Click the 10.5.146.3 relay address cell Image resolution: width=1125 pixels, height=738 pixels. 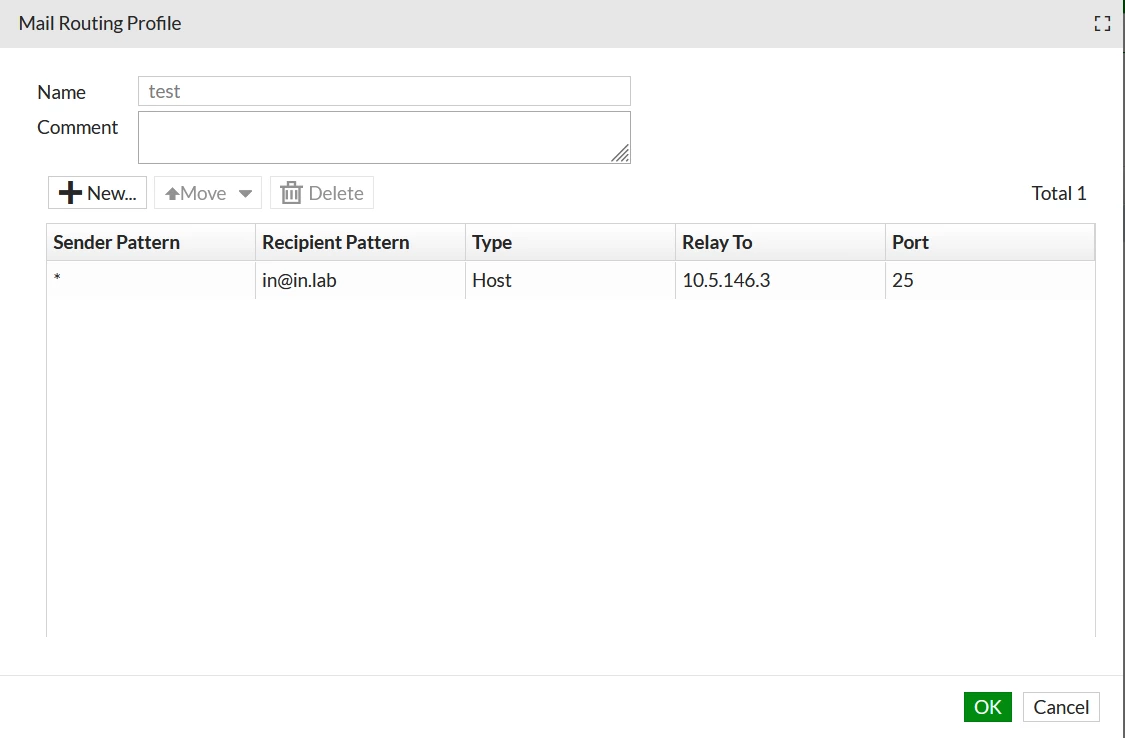[780, 280]
